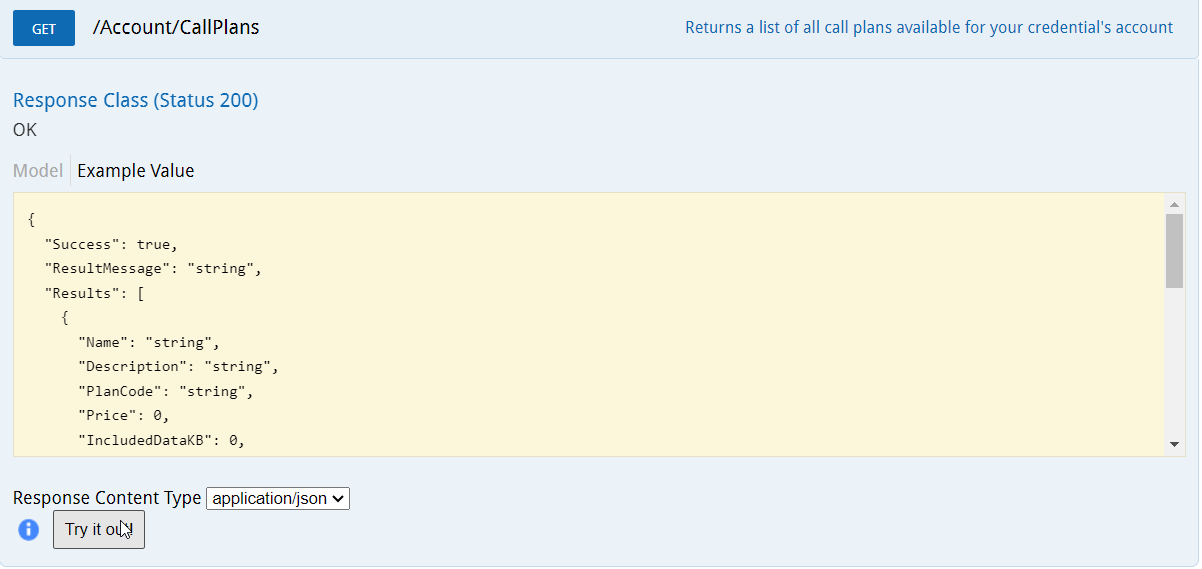Click the GET method badge

coord(44,29)
